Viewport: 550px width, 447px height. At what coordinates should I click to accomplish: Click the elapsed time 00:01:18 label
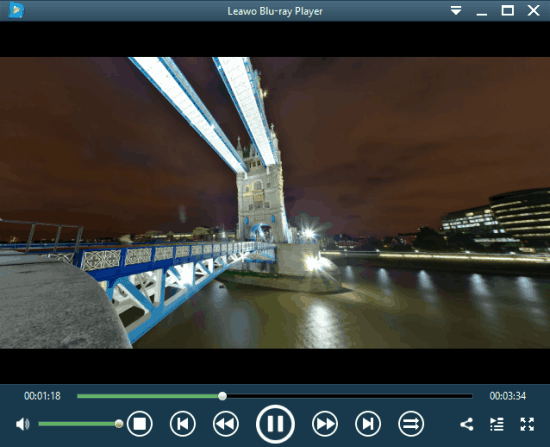pyautogui.click(x=42, y=396)
